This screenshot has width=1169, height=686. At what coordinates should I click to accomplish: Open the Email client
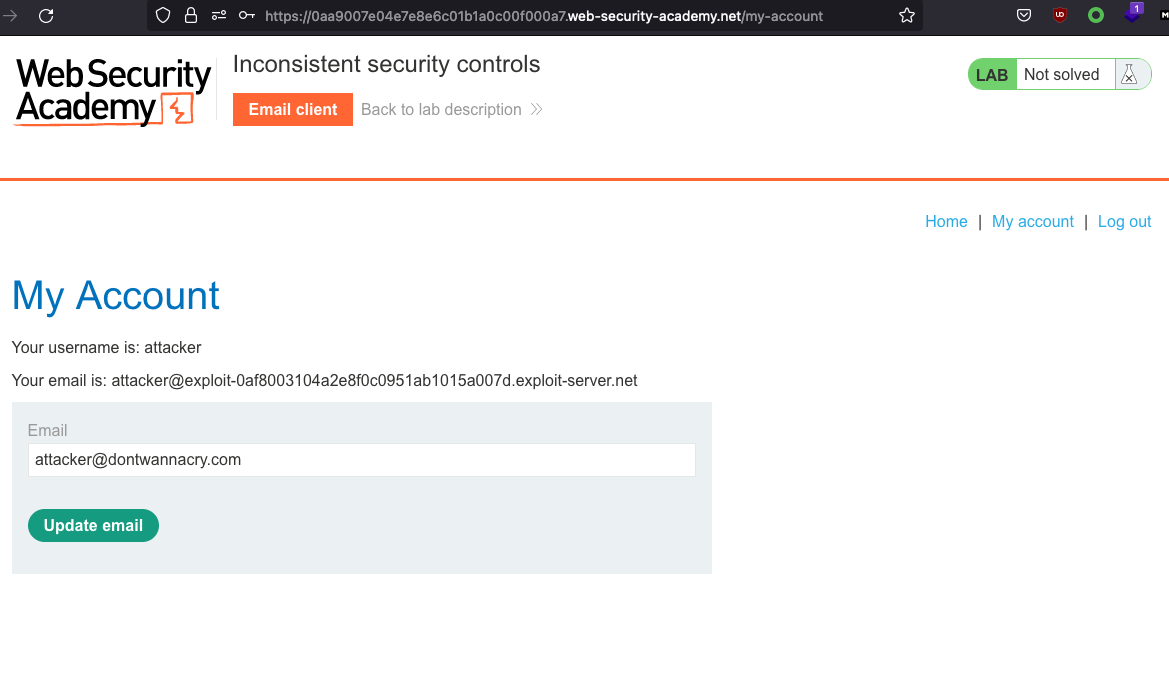coord(293,110)
